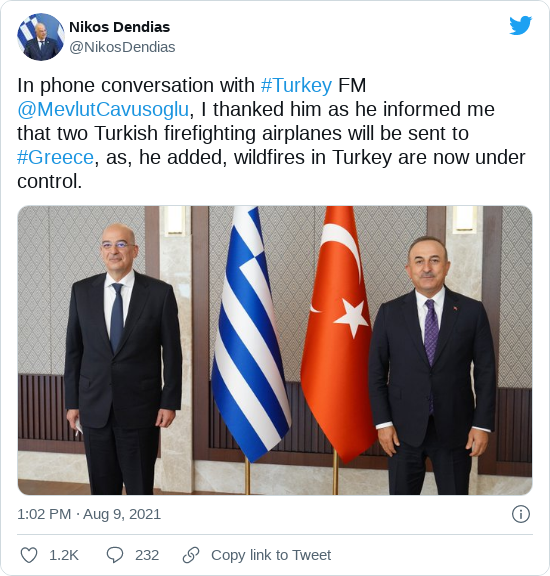Screen dimensions: 550x576
Task: Open the @NikosDendias handle
Action: 122,47
